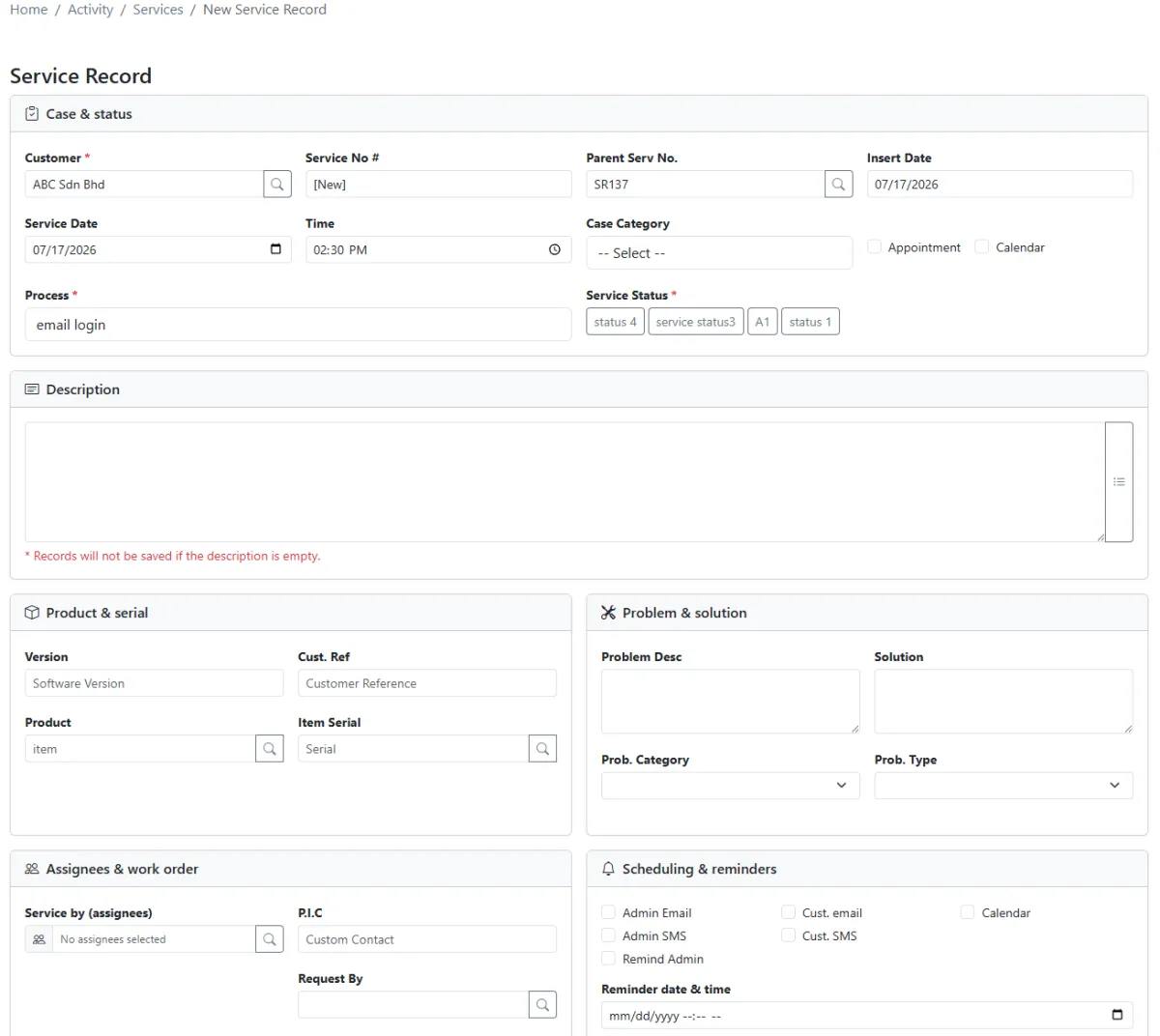Screen dimensions: 1160x1036
Task: Enable the Appointment checkbox
Action: [x=875, y=247]
